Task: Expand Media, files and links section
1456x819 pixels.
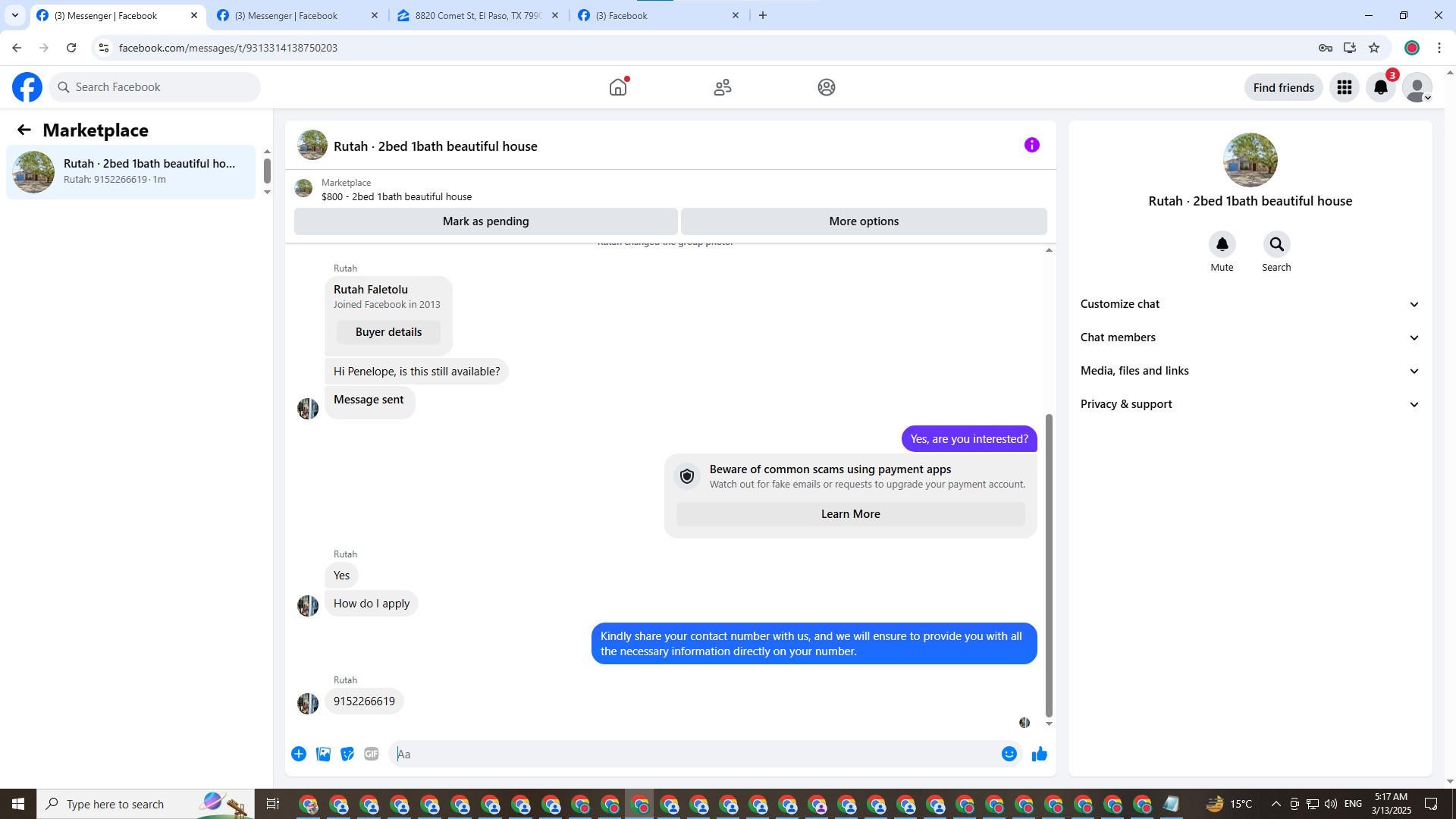Action: [1250, 371]
